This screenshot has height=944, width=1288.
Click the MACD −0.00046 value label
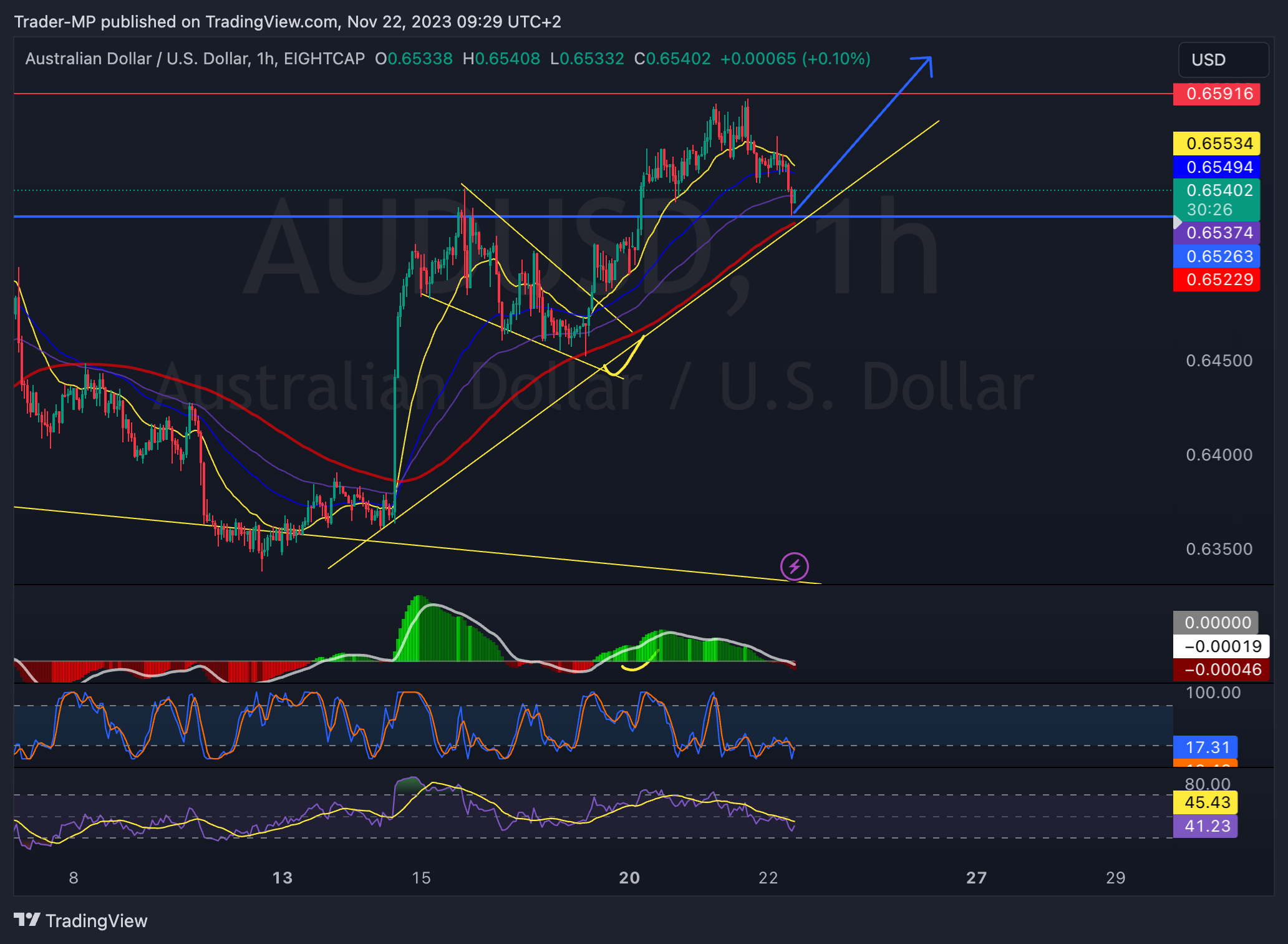1221,669
